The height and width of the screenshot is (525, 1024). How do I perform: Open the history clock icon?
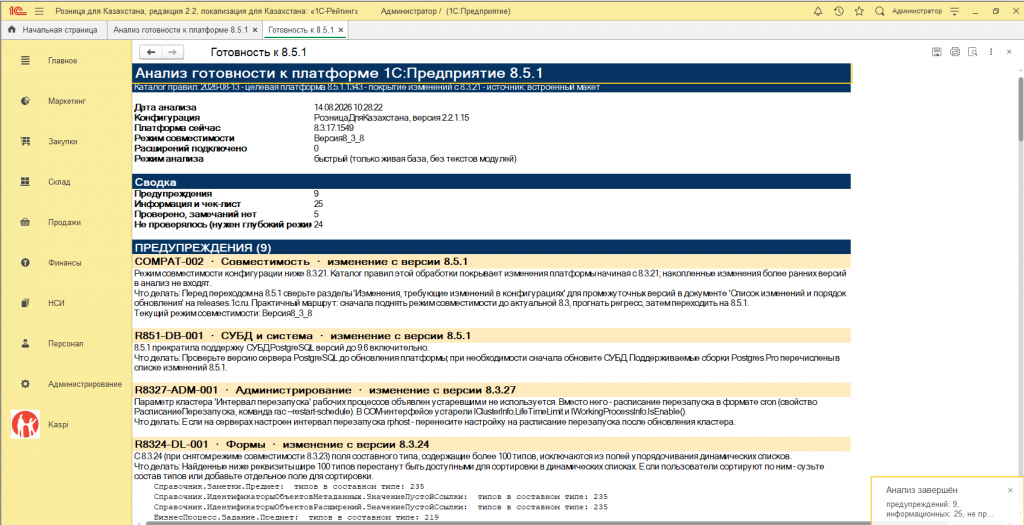tap(839, 11)
